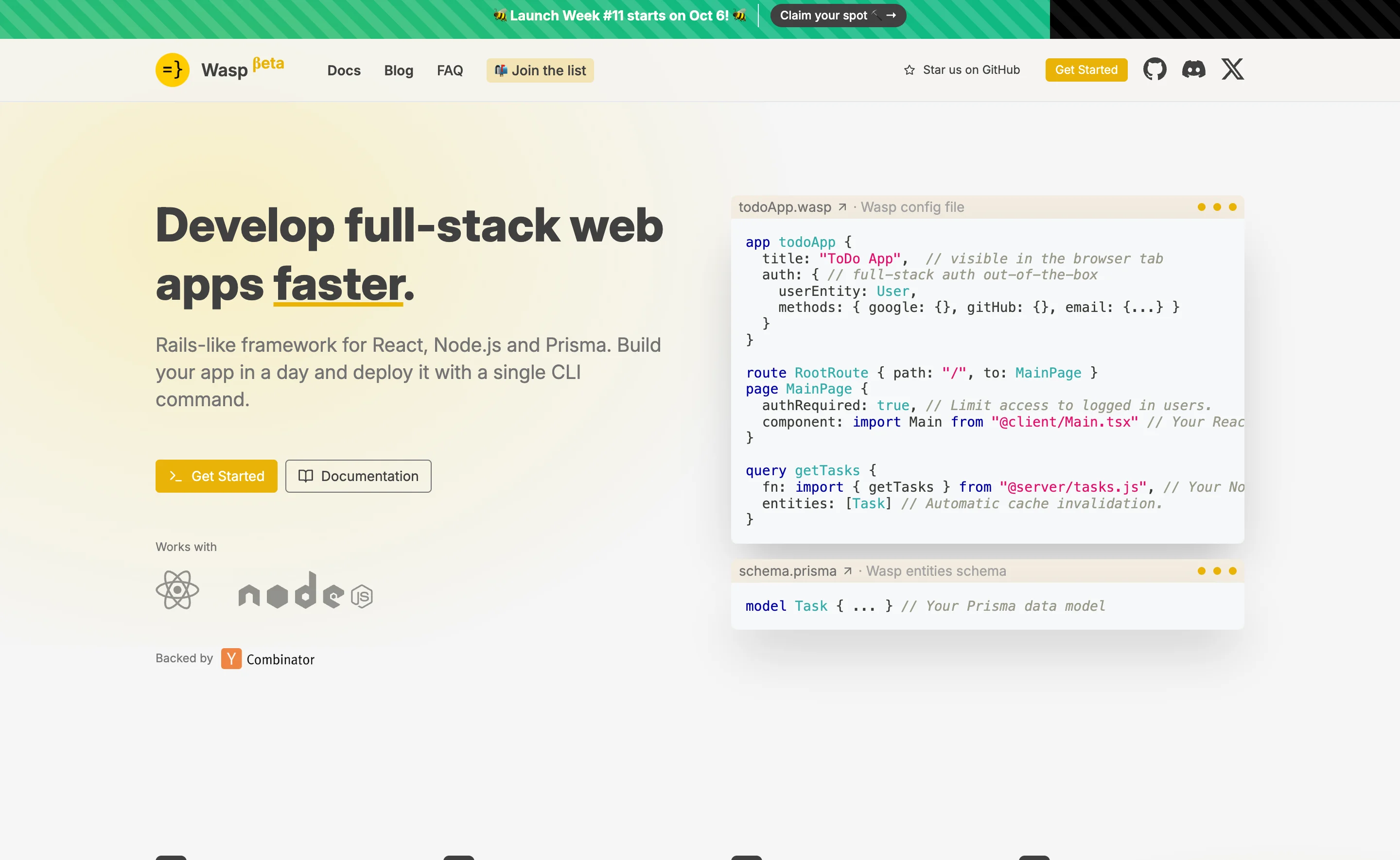Click the React logo under Works with

(x=177, y=590)
